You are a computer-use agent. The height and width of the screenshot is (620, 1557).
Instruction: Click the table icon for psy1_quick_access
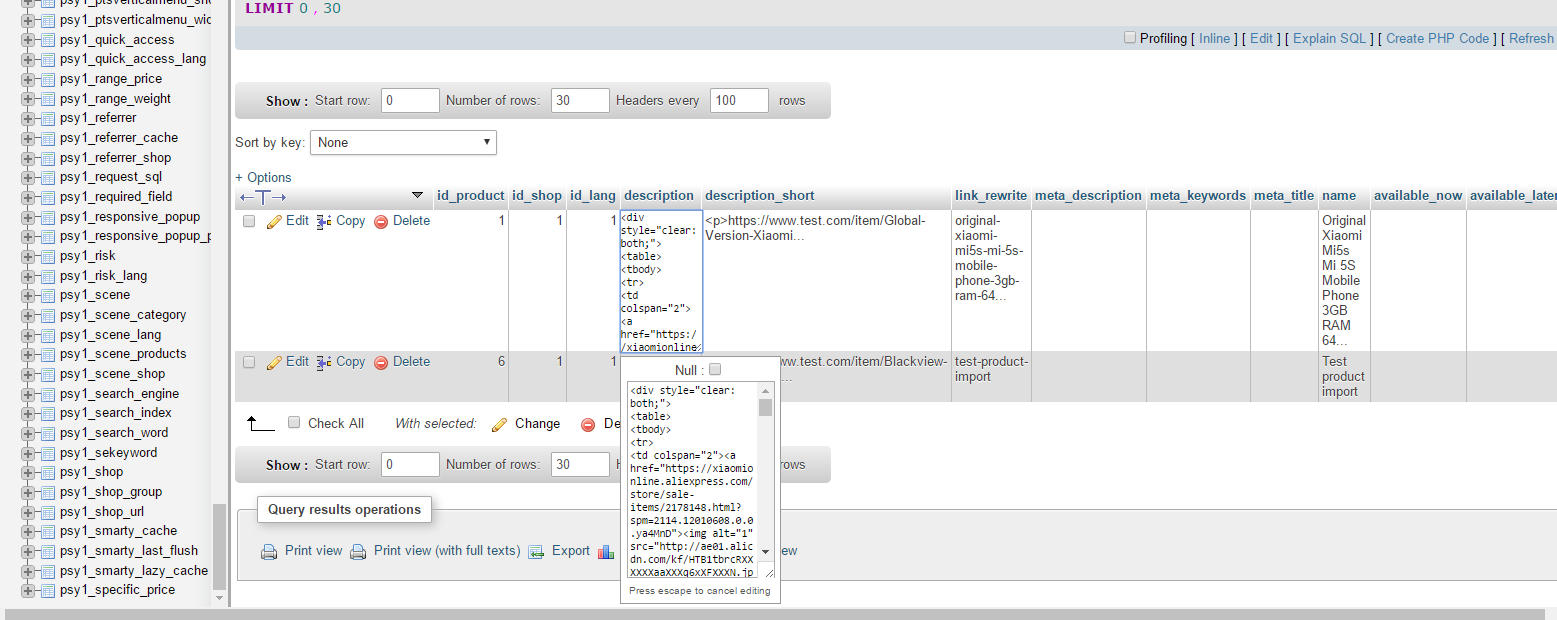(x=47, y=40)
